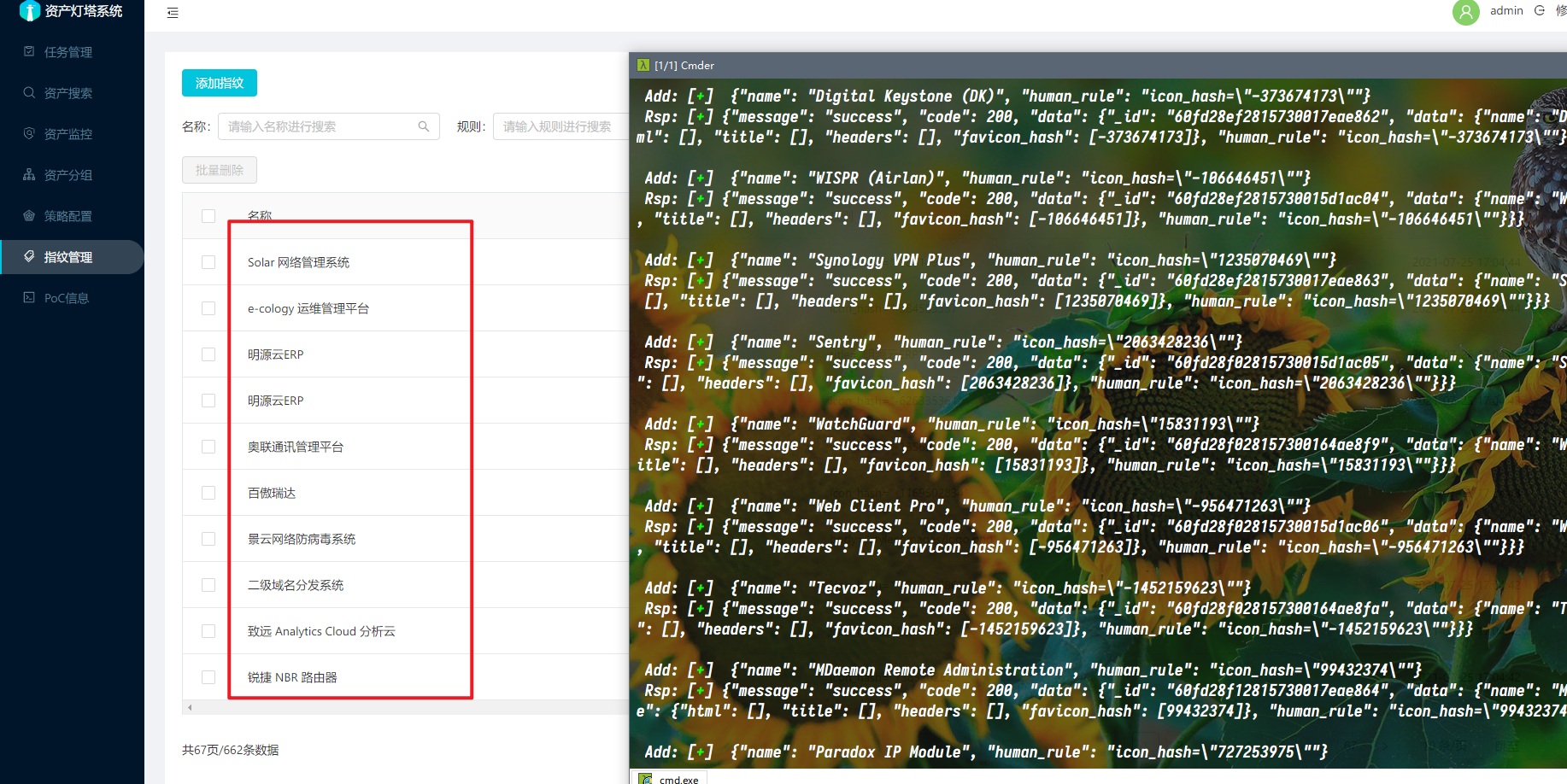This screenshot has width=1567, height=784.
Task: Click the table horizontal scrollbar left arrow
Action: click(x=190, y=707)
